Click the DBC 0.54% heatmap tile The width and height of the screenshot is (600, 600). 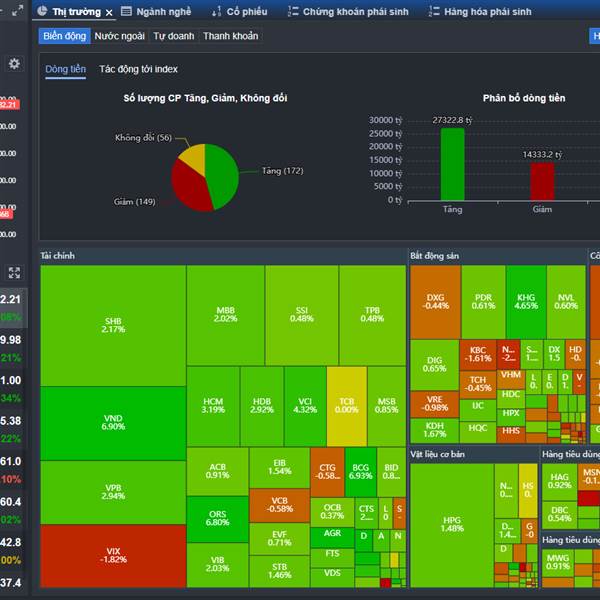(559, 515)
